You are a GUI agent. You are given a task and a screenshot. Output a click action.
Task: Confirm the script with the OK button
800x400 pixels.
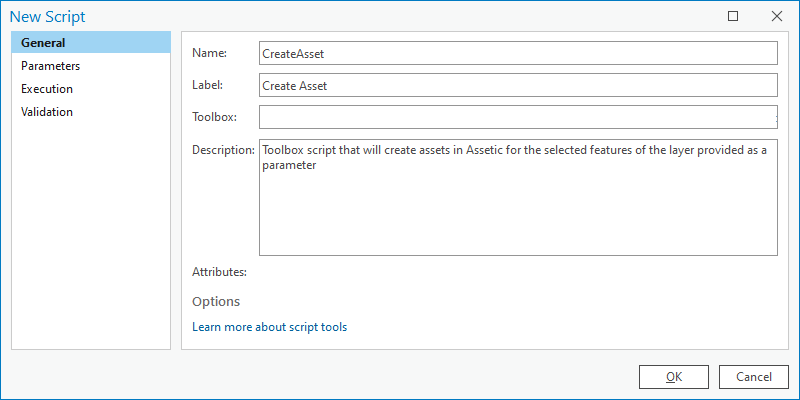click(673, 377)
